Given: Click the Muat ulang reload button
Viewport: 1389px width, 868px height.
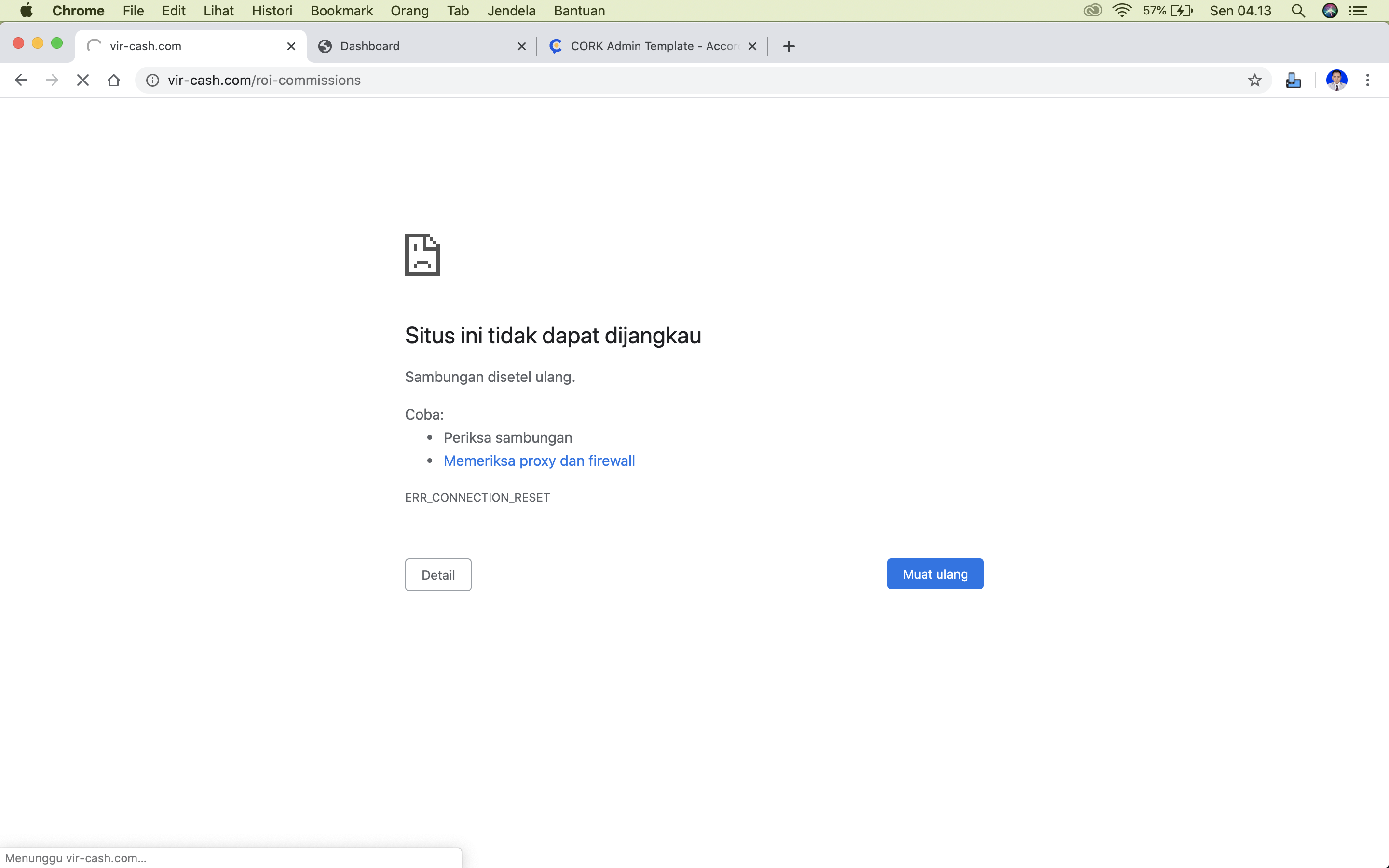Looking at the screenshot, I should point(935,573).
